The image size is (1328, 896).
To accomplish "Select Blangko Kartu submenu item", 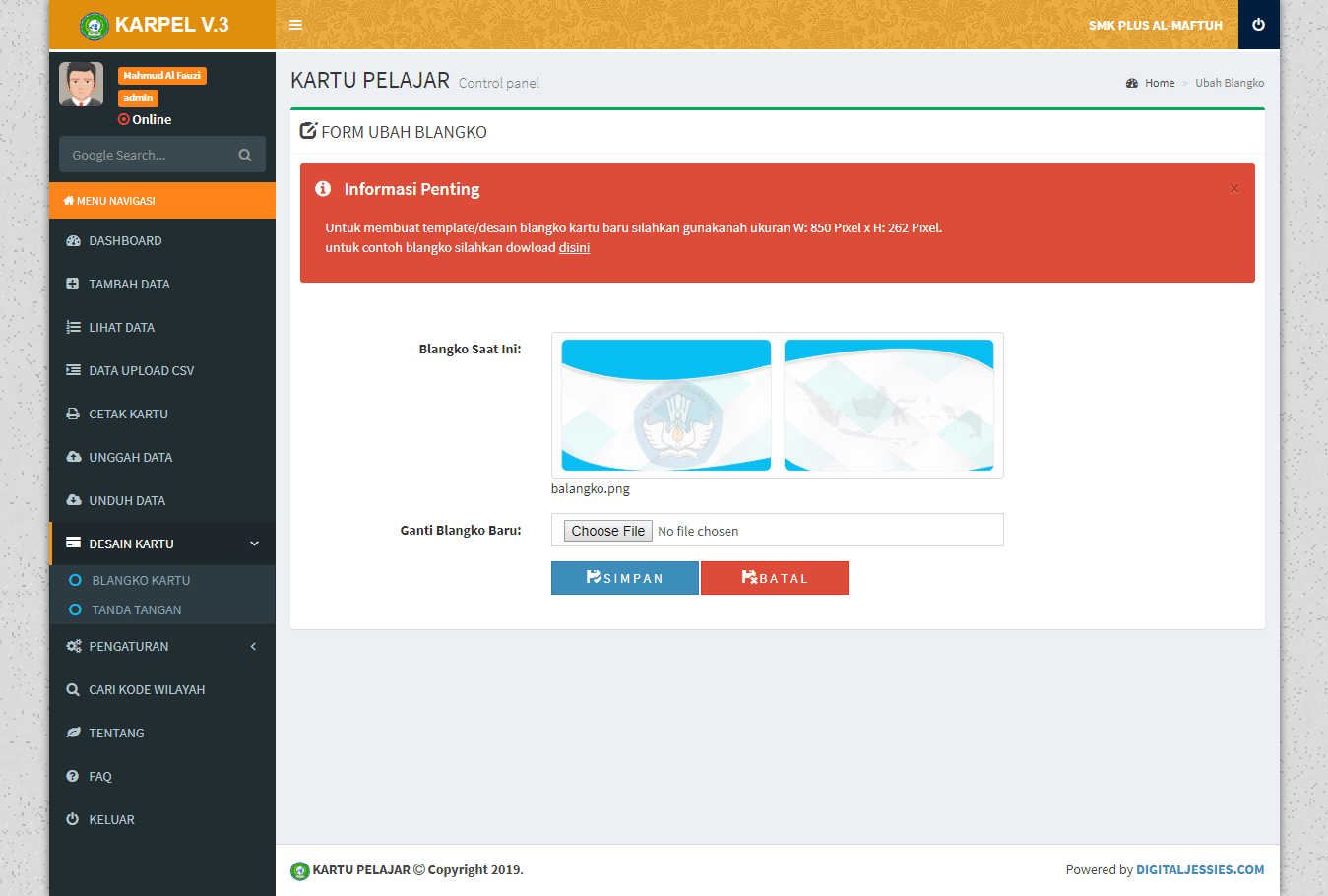I will (x=141, y=581).
